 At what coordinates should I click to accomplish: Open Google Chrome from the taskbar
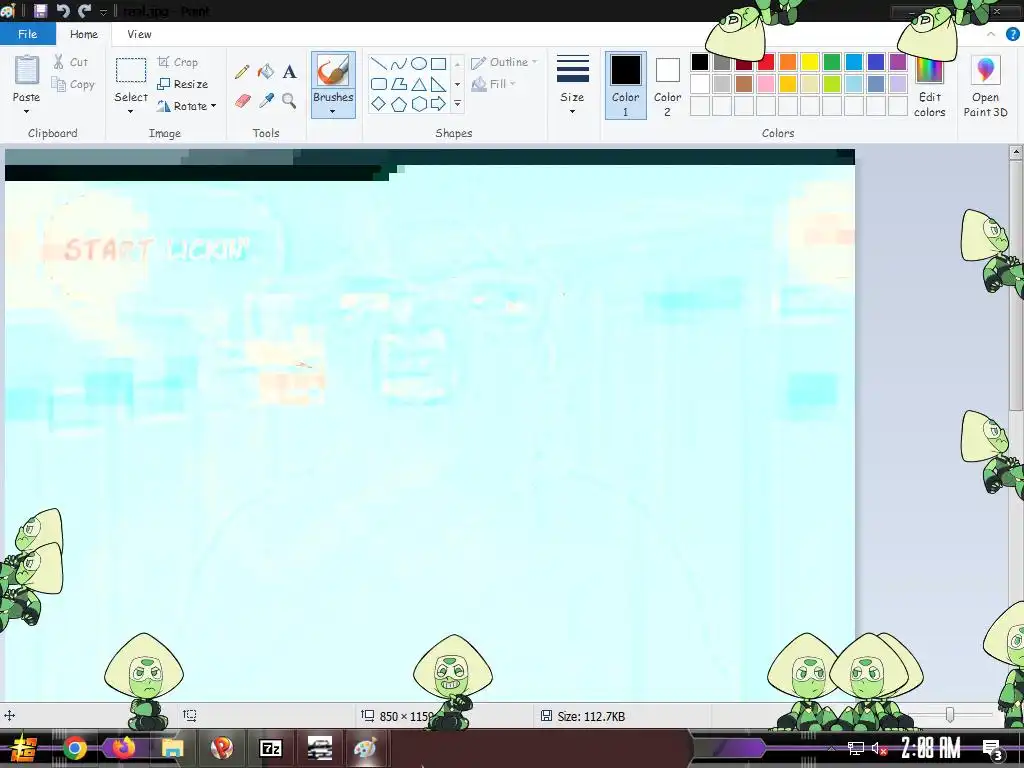[x=74, y=748]
